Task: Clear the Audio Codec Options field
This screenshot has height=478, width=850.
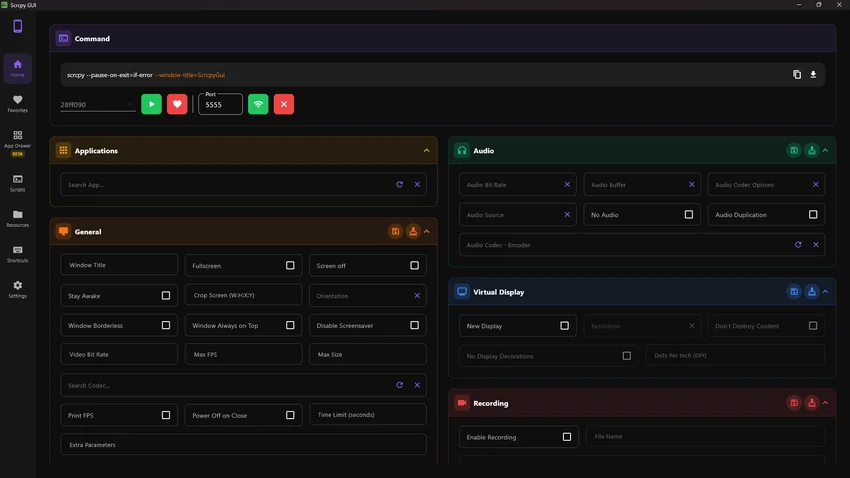Action: (x=815, y=184)
